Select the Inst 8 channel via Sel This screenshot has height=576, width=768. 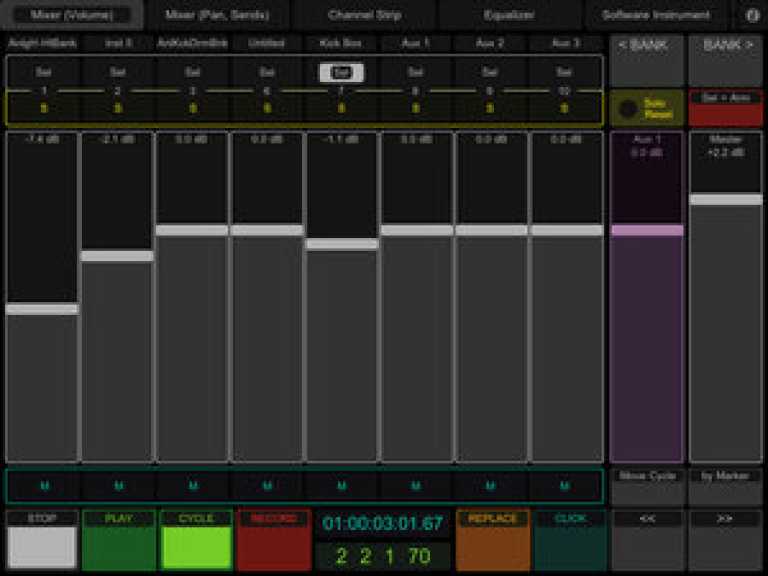click(x=118, y=72)
